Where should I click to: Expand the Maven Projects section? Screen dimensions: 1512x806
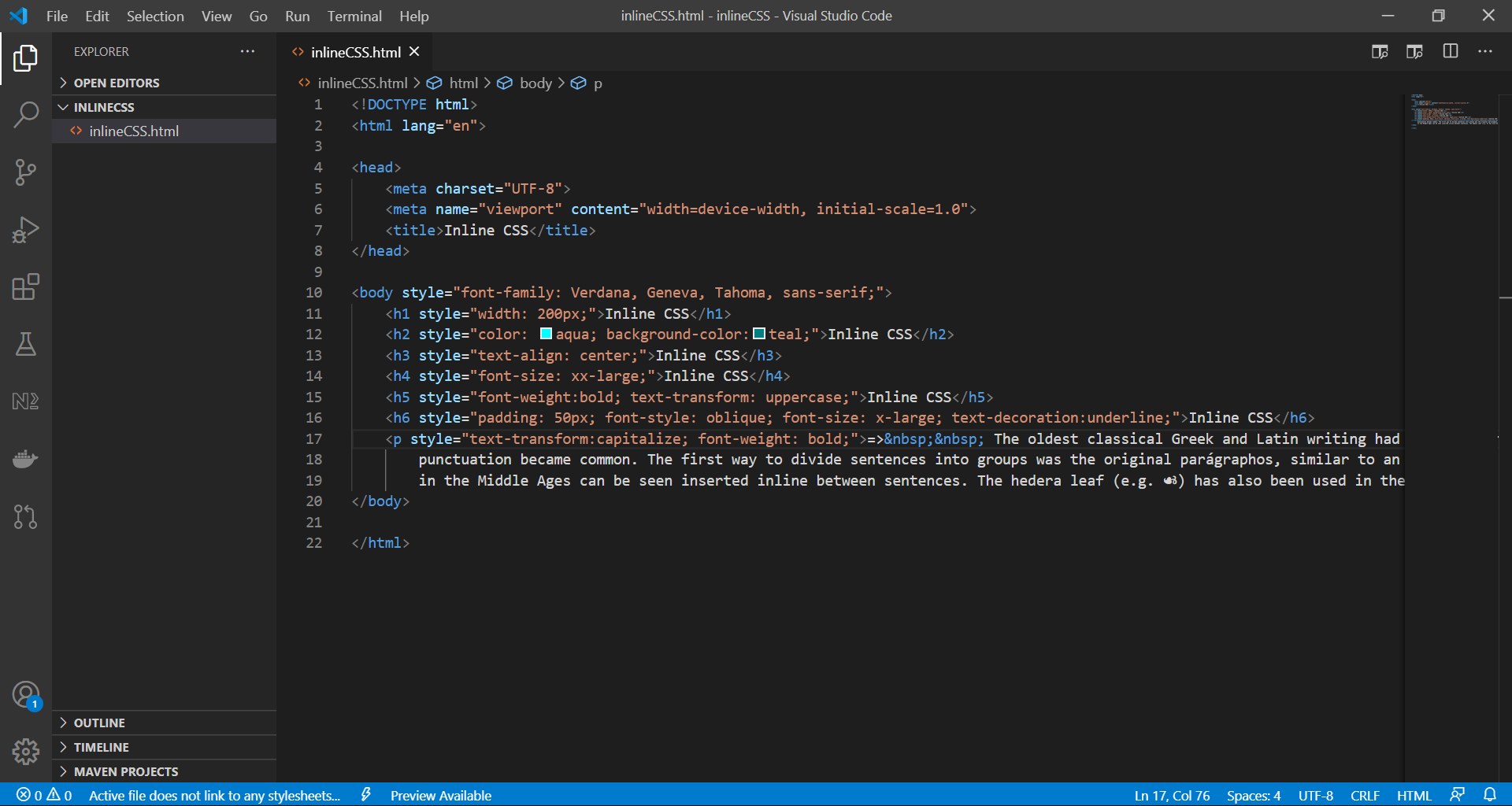(125, 771)
